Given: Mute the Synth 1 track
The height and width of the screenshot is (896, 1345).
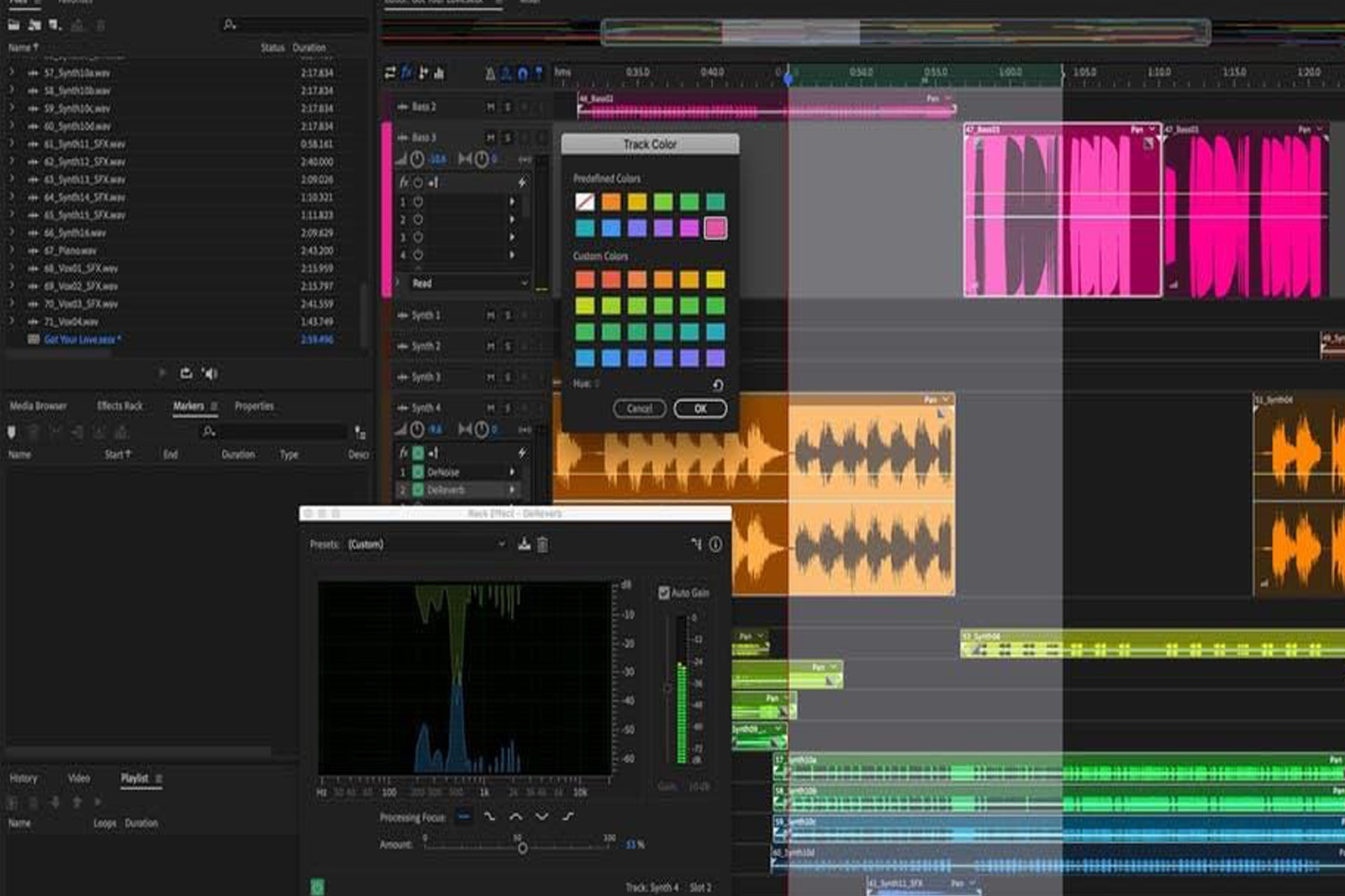Looking at the screenshot, I should (x=490, y=315).
